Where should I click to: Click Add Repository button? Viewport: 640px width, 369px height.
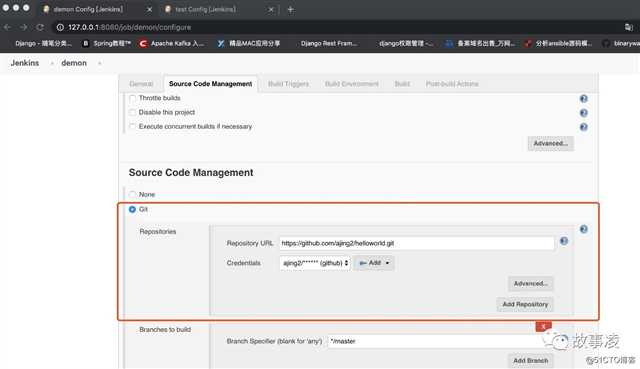click(525, 305)
